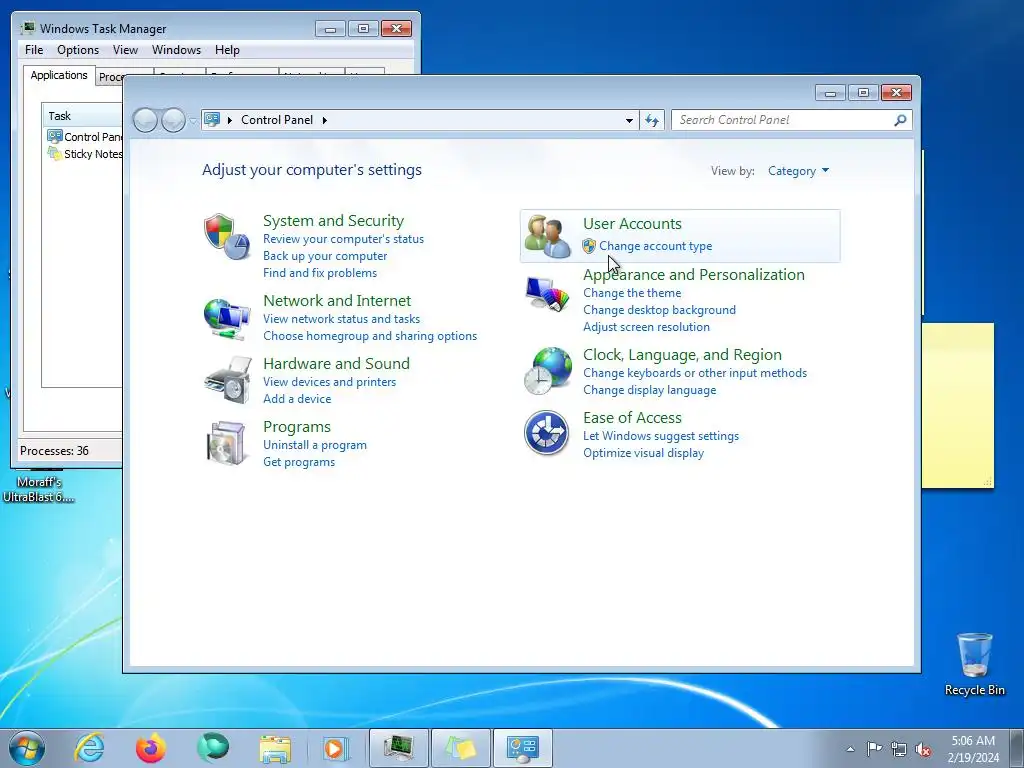
Task: Click refresh button next to address bar
Action: click(x=652, y=120)
